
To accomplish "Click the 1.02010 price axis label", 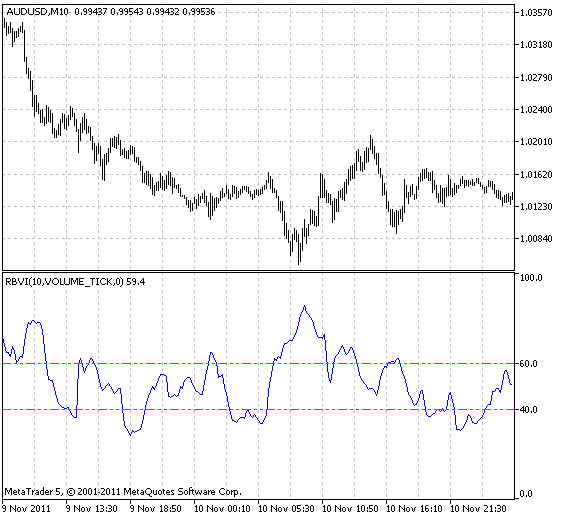I will point(536,142).
